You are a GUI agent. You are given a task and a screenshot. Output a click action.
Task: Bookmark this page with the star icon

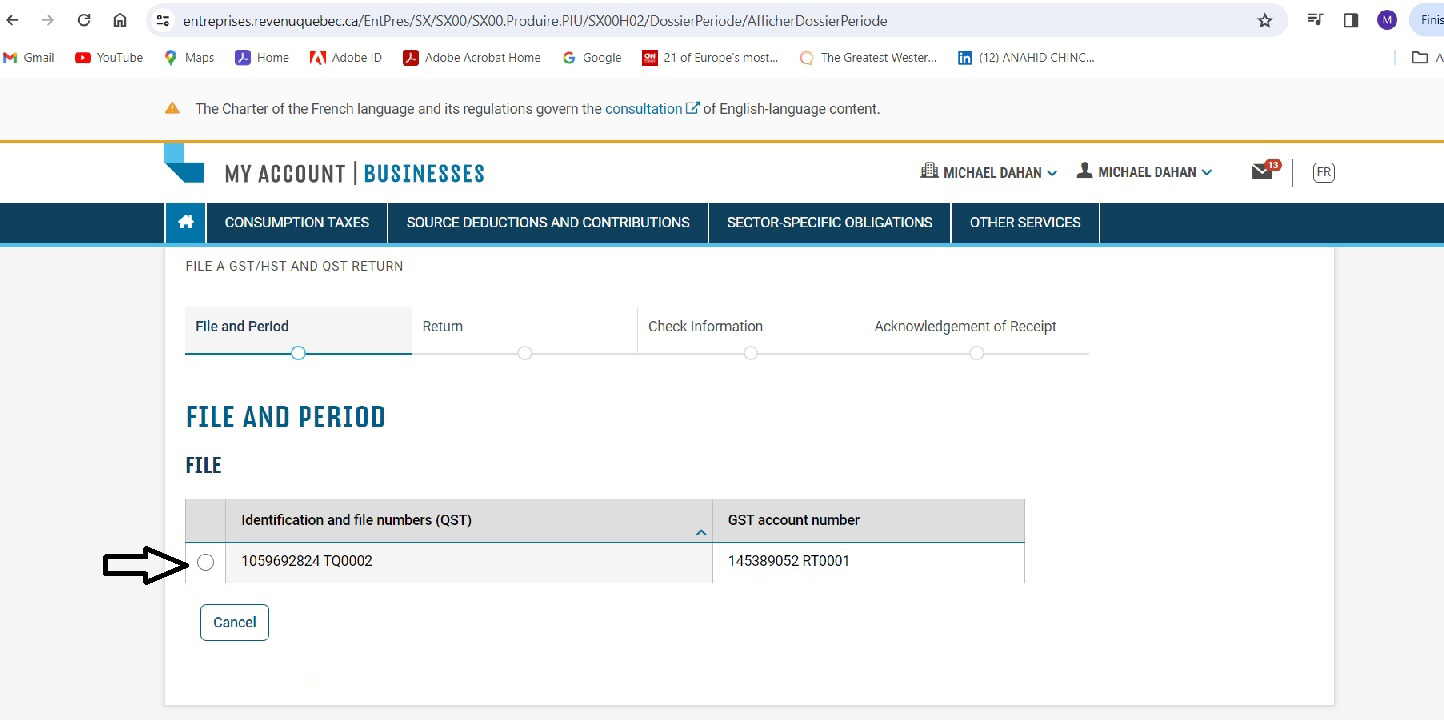pos(1264,20)
